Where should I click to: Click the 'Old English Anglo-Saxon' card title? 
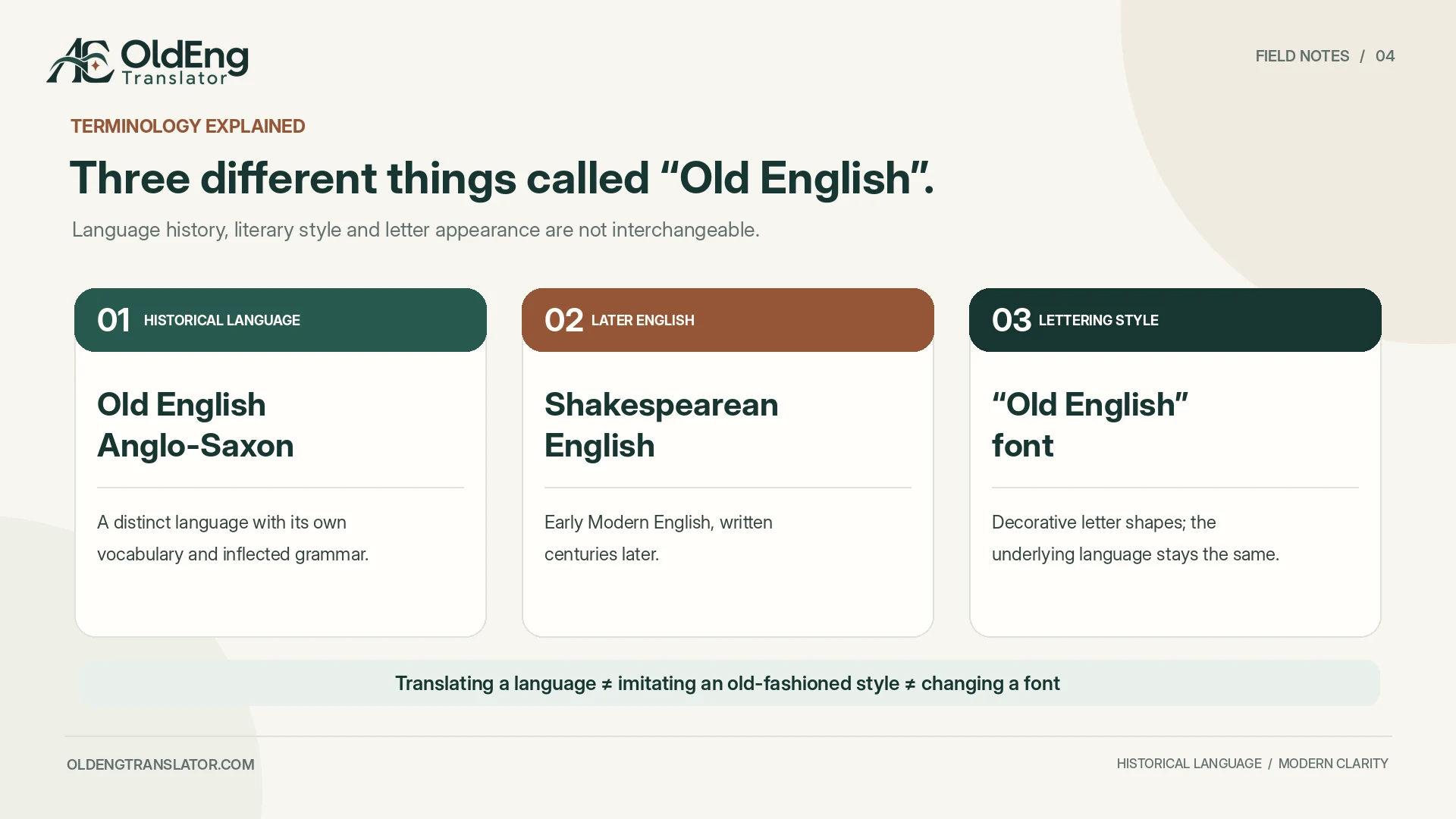point(196,425)
